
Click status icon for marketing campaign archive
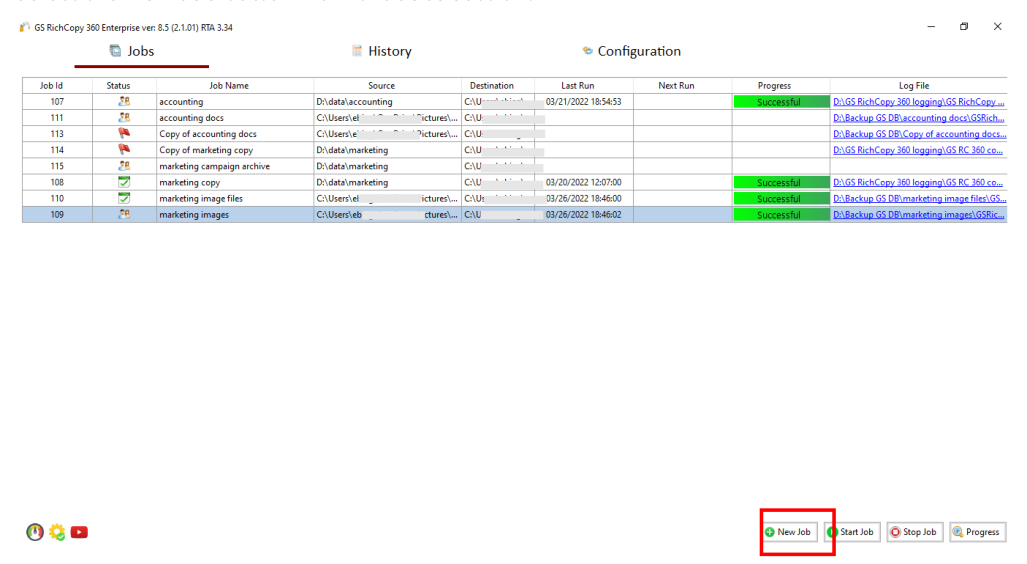point(124,166)
